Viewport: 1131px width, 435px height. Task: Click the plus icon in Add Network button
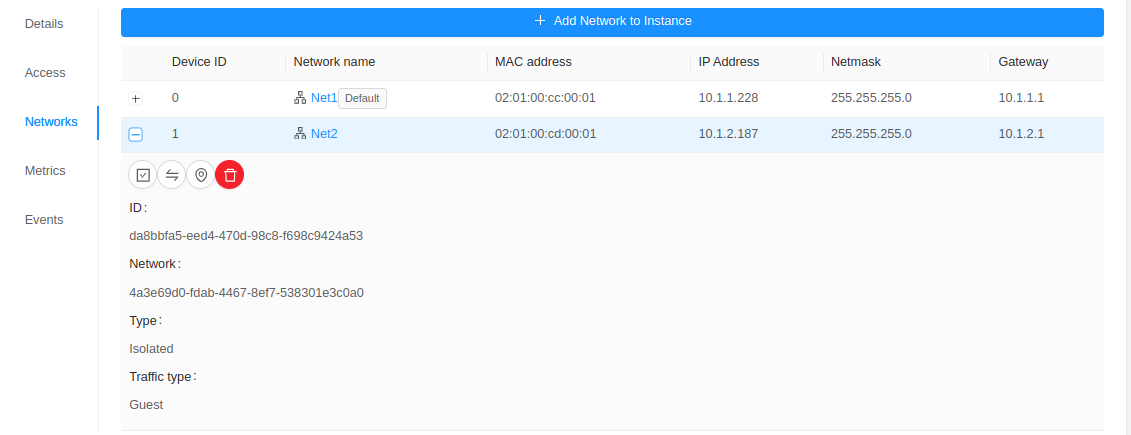coord(540,21)
